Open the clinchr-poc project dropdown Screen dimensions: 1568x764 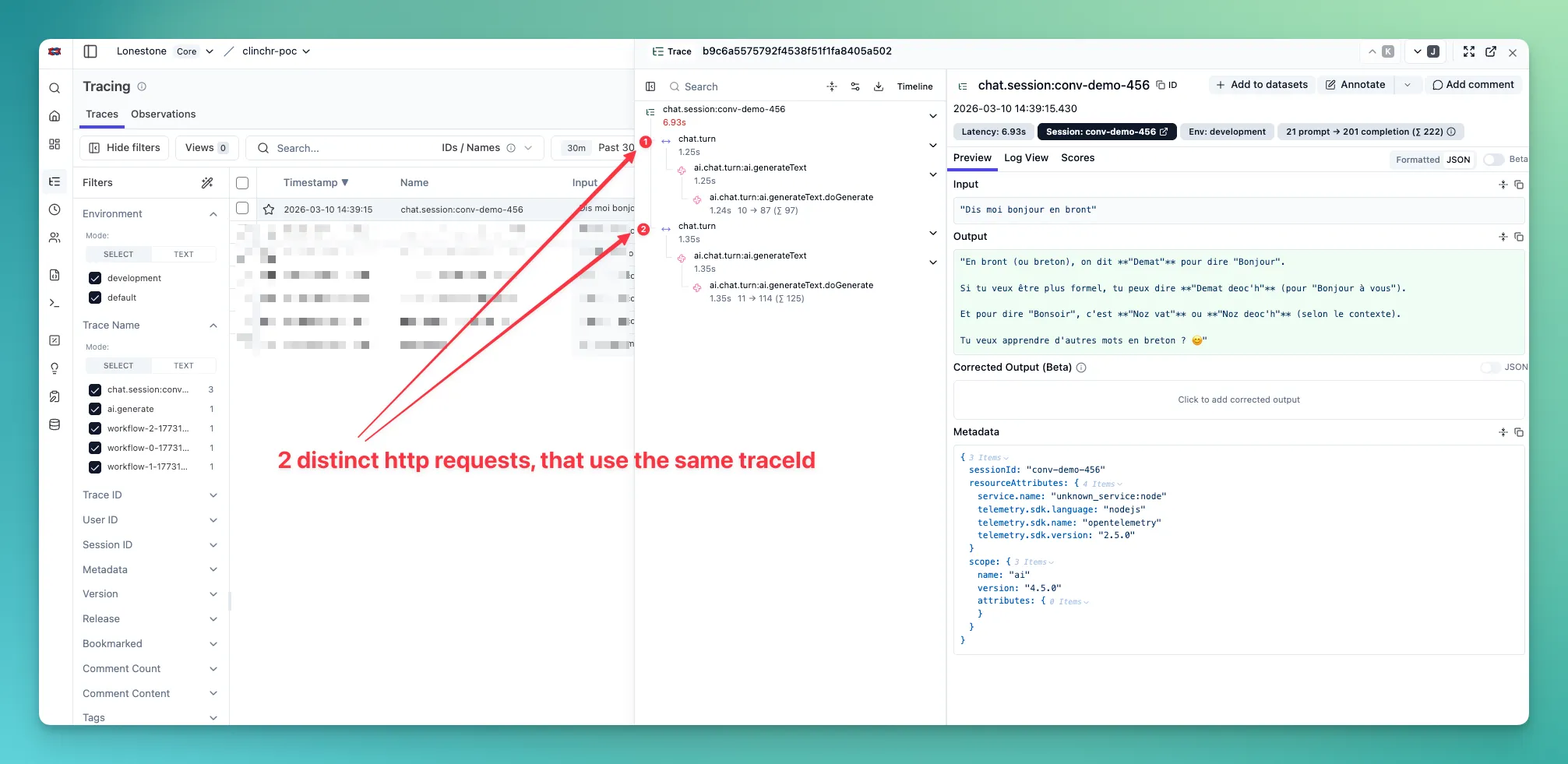306,51
